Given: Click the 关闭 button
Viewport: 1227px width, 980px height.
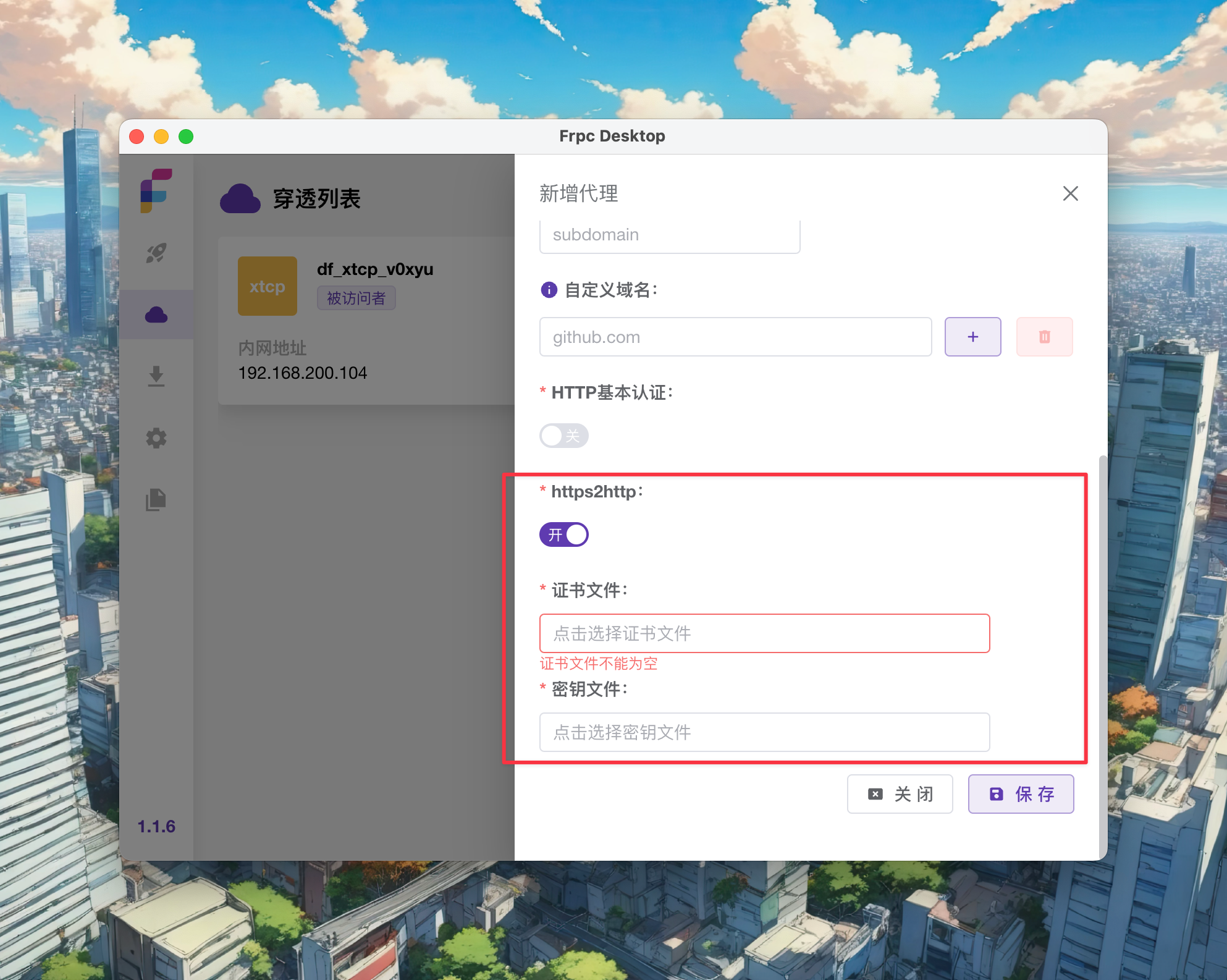Looking at the screenshot, I should 900,794.
